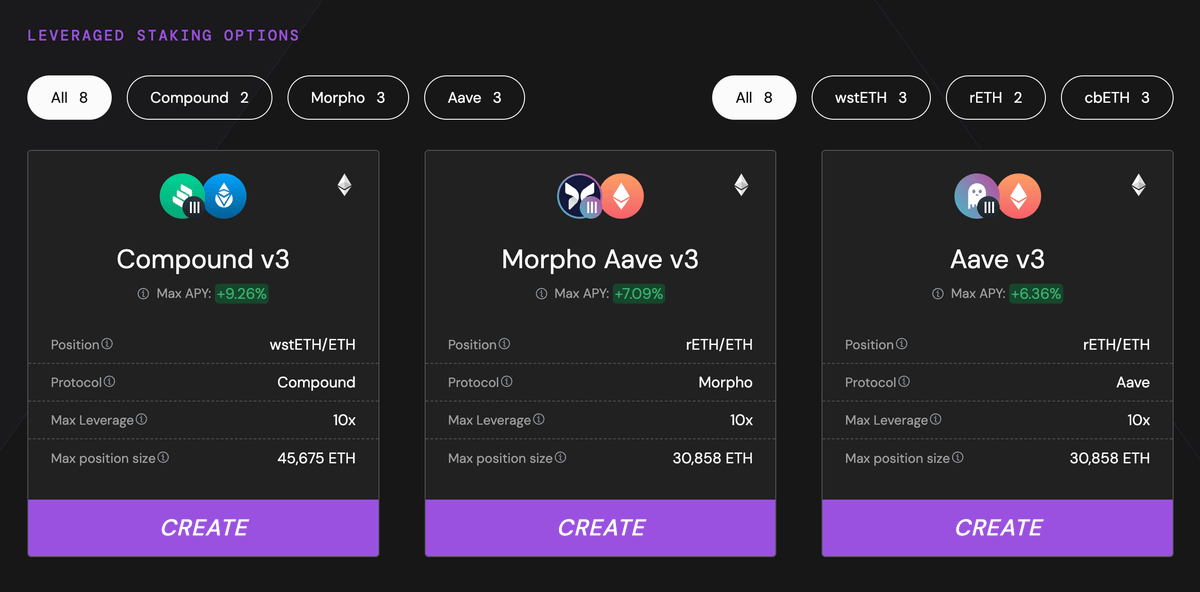Click the Aave v3 ghost token icon

point(976,196)
